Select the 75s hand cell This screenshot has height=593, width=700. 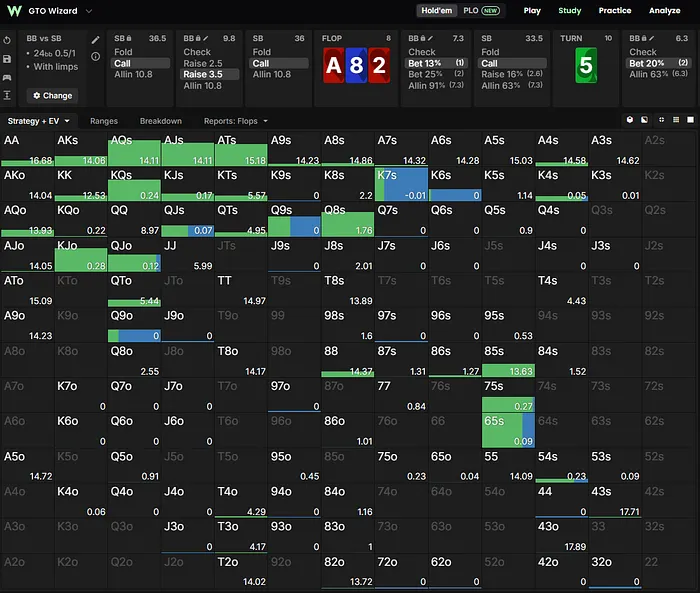(508, 395)
